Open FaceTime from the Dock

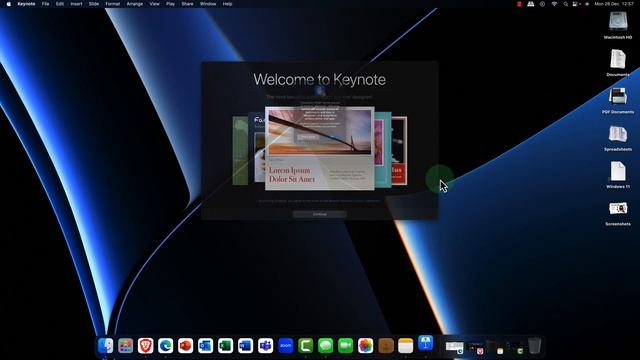click(x=346, y=346)
